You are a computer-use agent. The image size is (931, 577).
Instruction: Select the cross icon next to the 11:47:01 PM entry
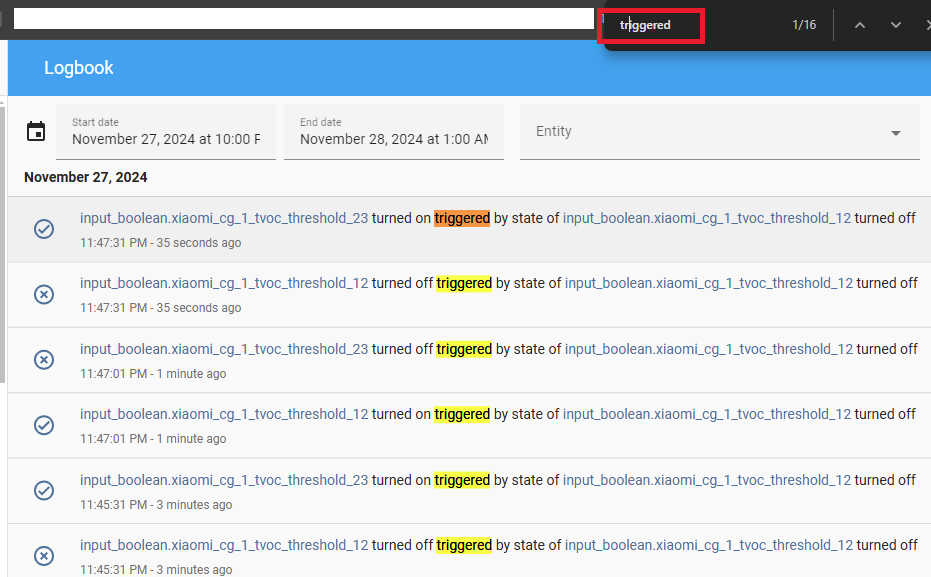tap(43, 359)
